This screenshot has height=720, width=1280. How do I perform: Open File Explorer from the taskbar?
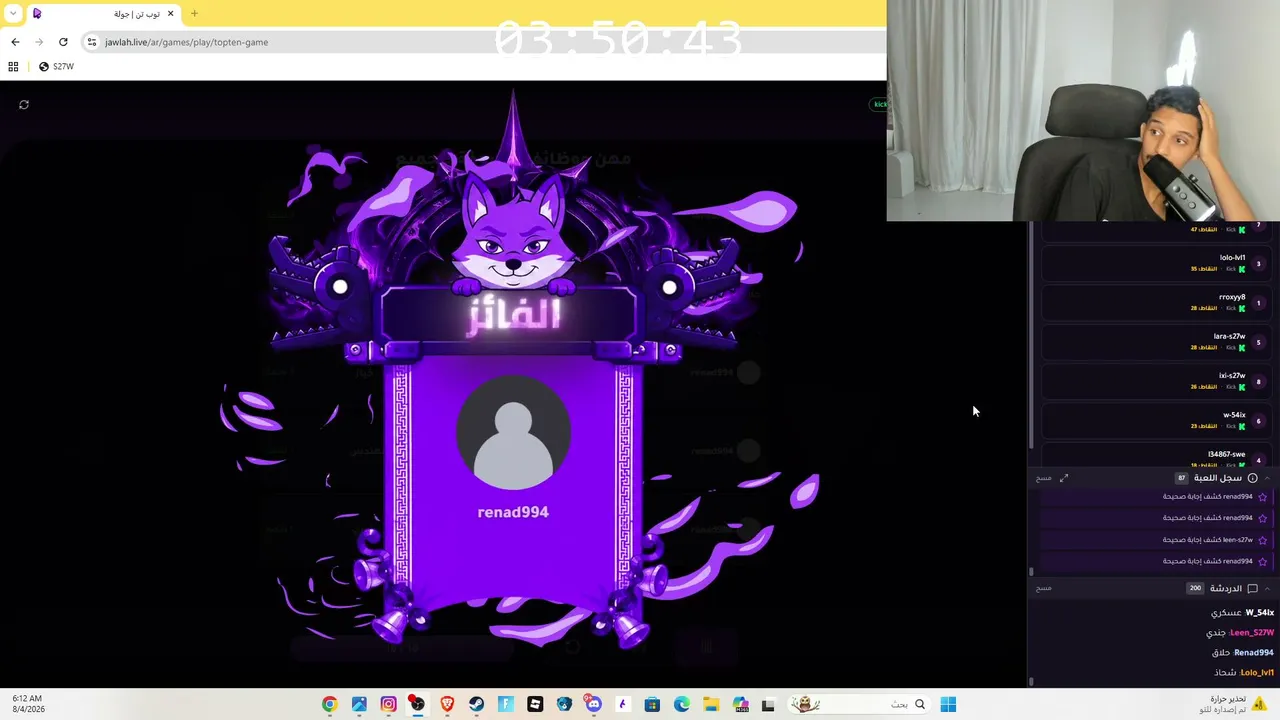coord(711,705)
